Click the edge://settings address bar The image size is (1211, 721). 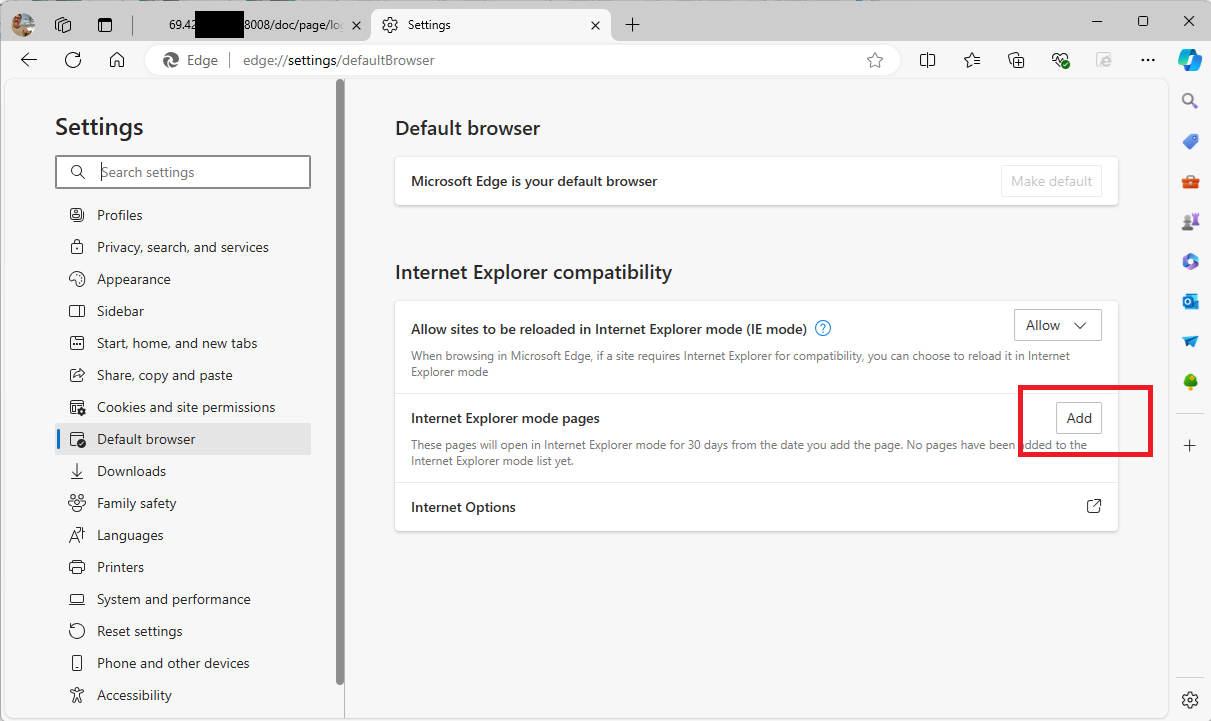pos(520,60)
